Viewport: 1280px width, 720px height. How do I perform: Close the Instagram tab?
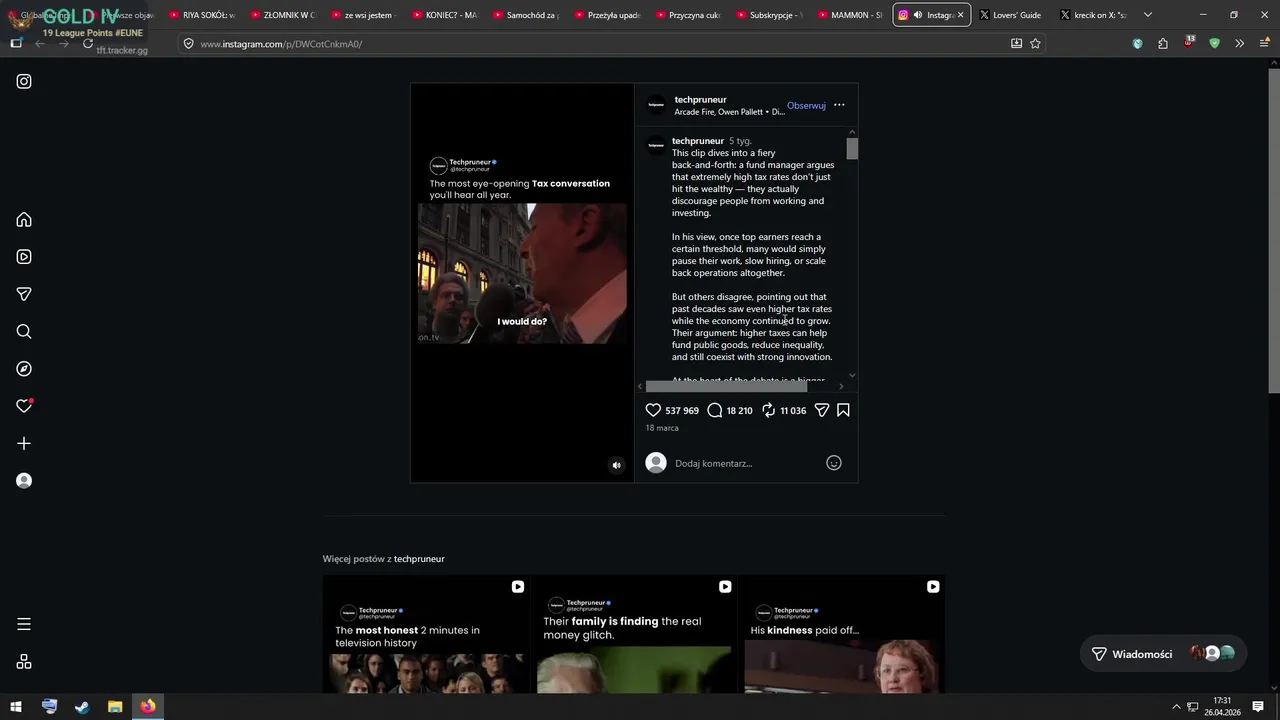pos(960,15)
